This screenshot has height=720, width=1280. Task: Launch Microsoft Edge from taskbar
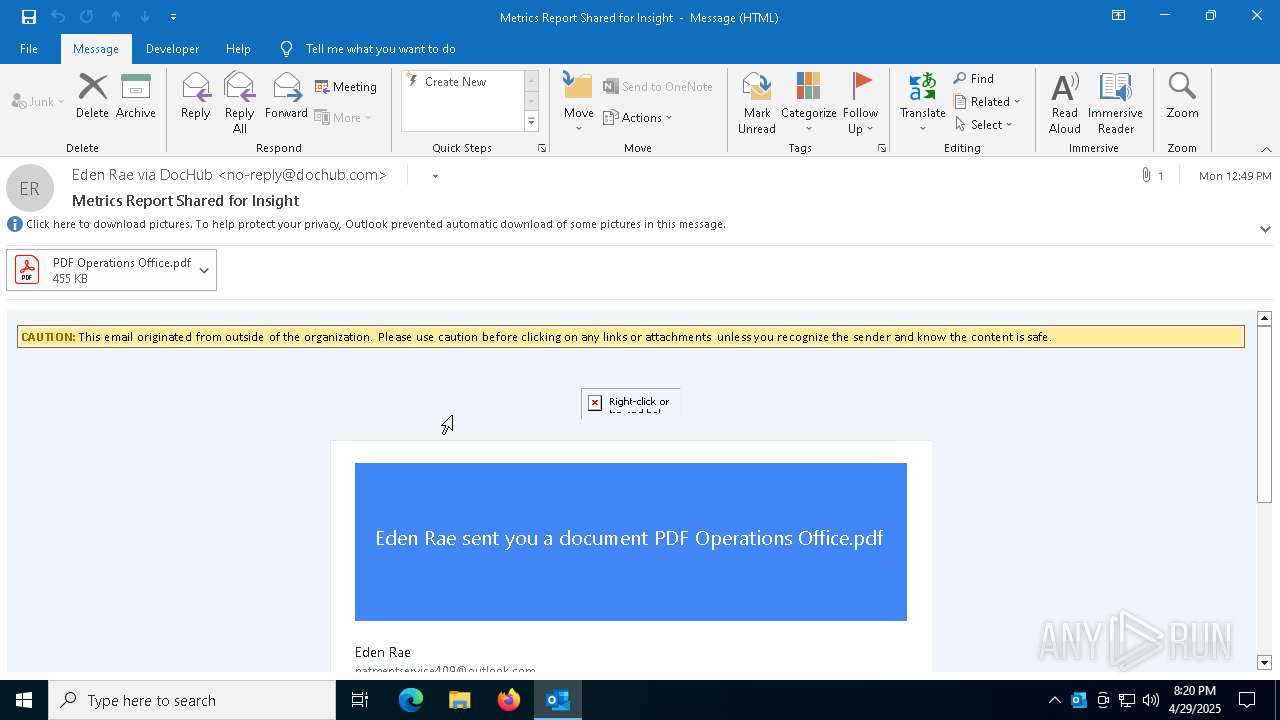tap(411, 700)
